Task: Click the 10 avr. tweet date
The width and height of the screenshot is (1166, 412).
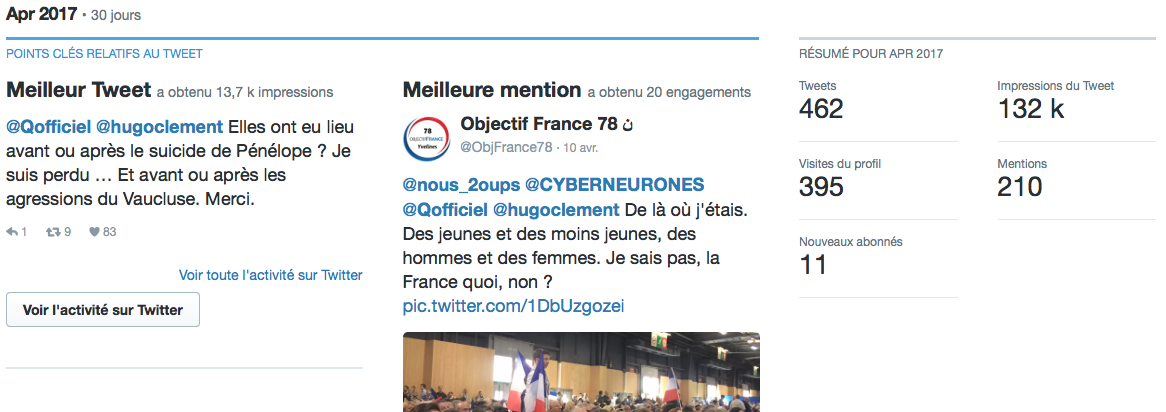Action: tap(580, 147)
